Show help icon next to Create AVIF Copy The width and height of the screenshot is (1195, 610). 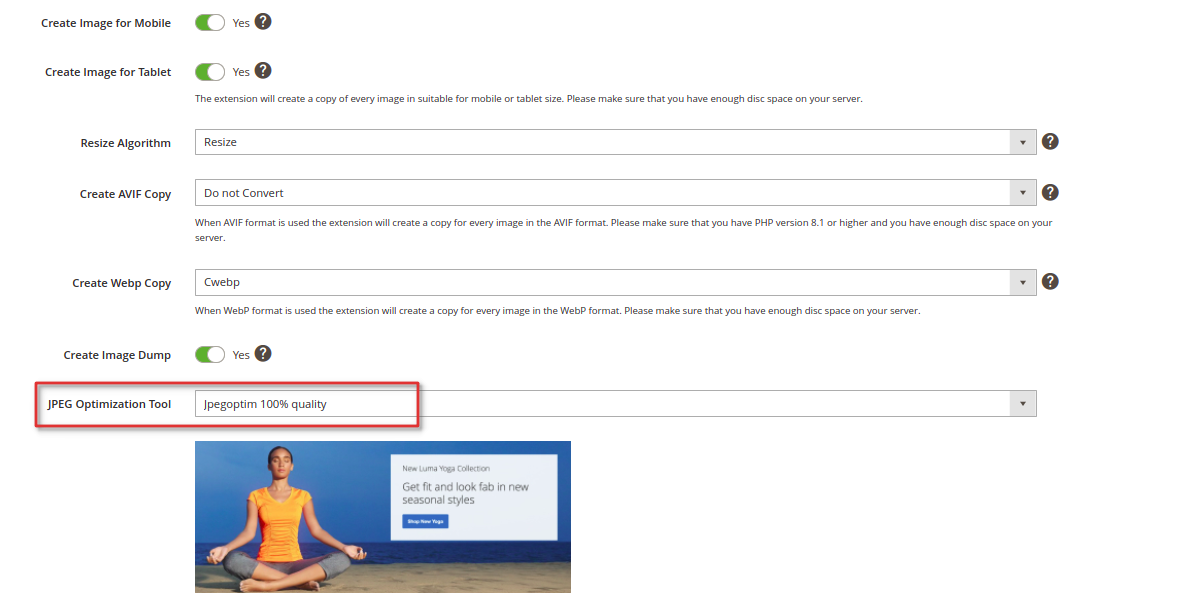[x=1050, y=192]
